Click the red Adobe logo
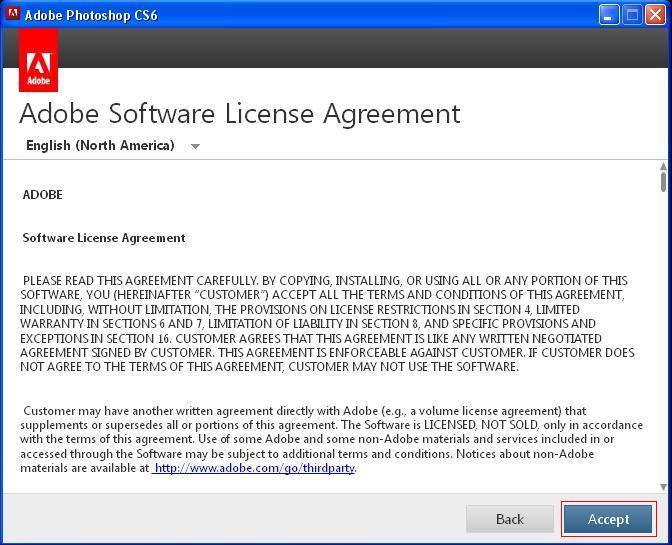 coord(38,60)
